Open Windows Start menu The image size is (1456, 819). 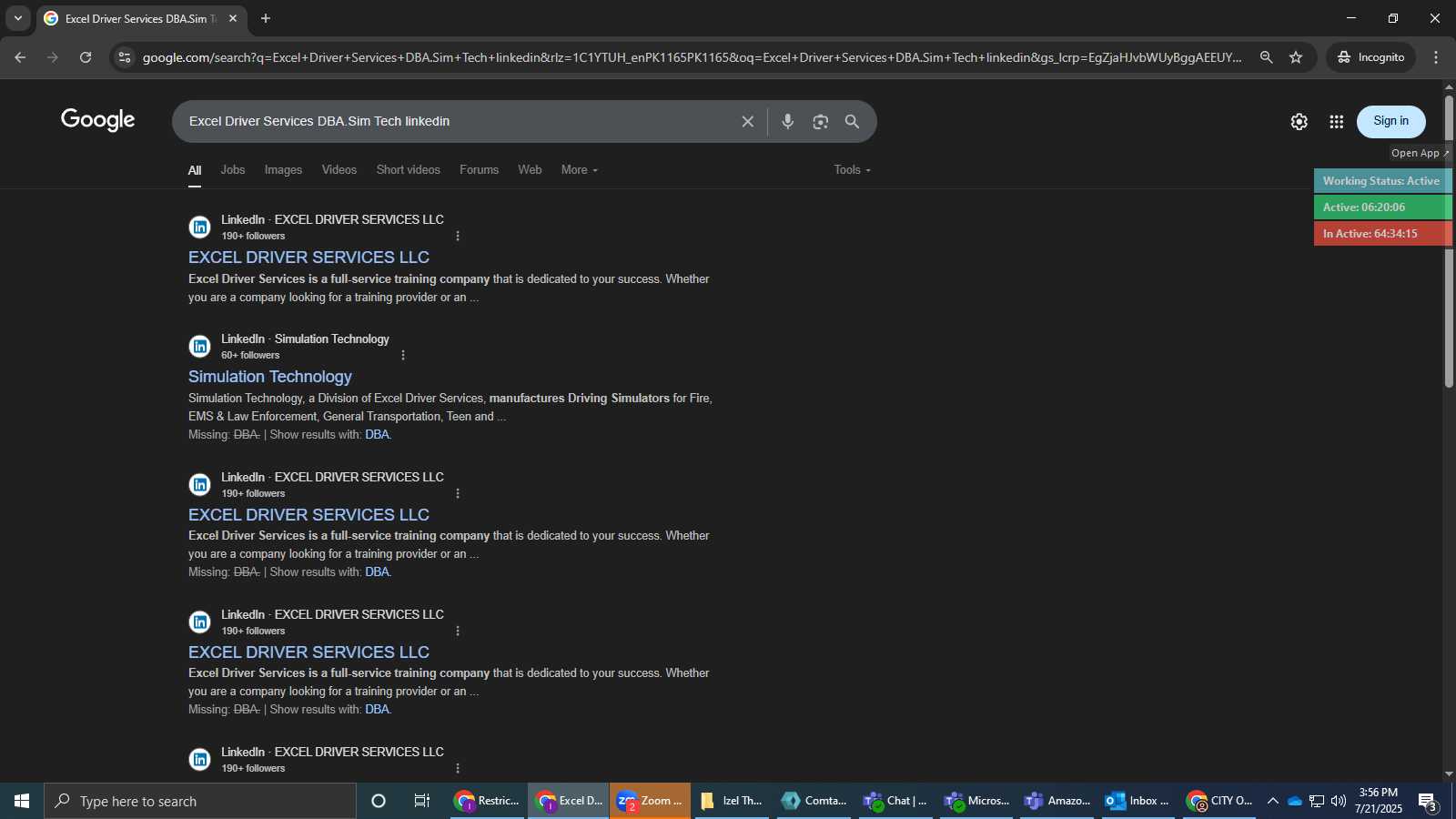click(22, 801)
